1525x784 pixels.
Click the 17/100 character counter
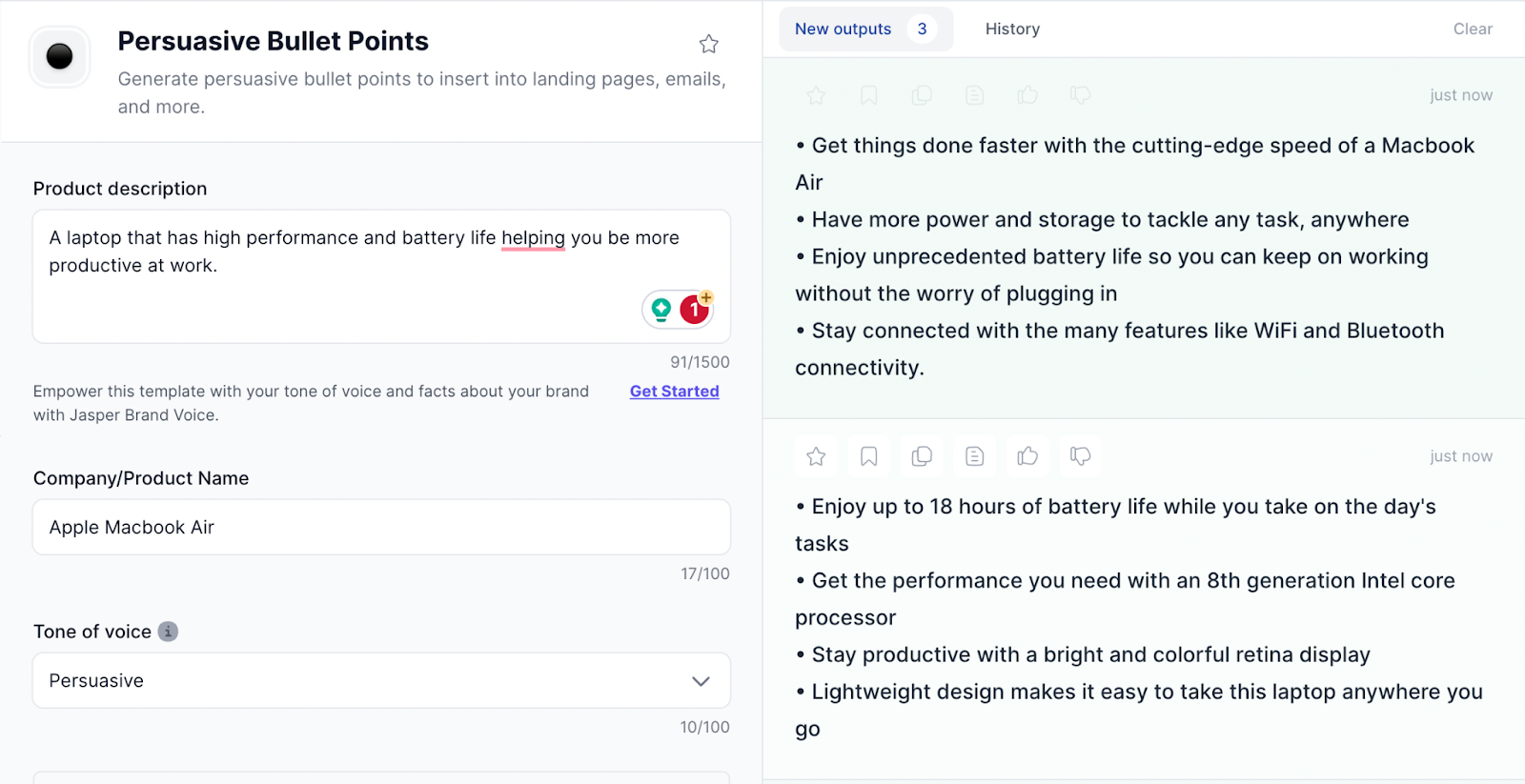(x=705, y=573)
